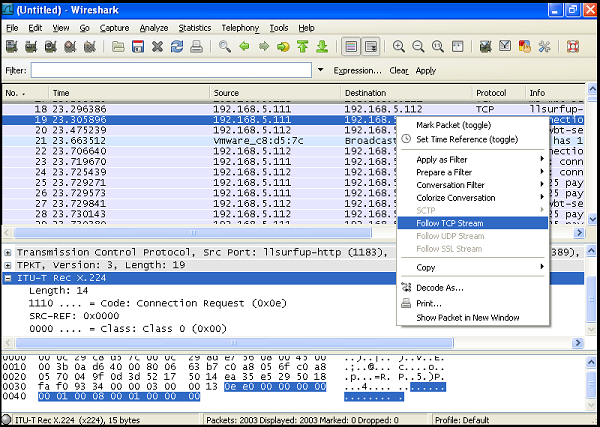Screen dimensions: 600x427
Task: Open Colorize Conversation submenu
Action: 473,197
